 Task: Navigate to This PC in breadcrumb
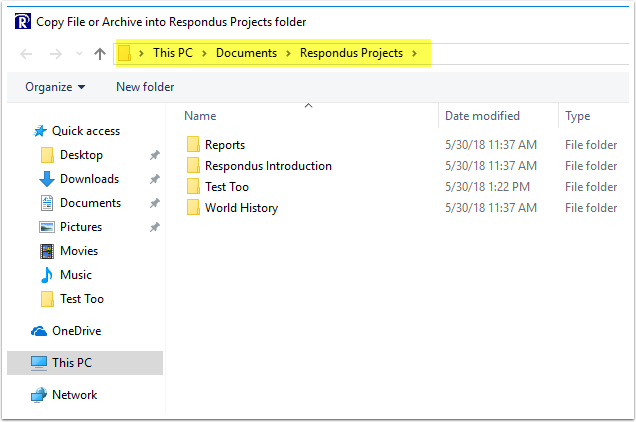tap(173, 53)
